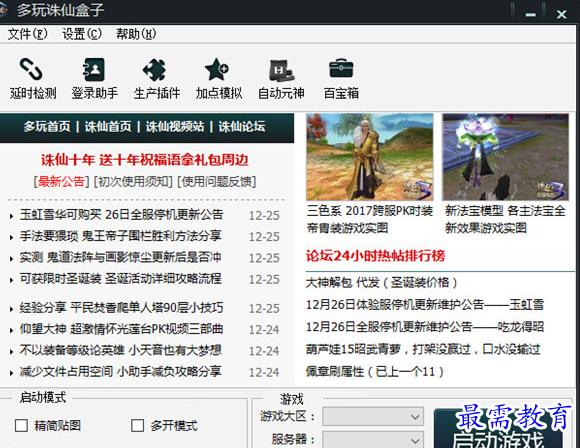Screen dimensions: 580x448
Task: Enable the 多开模式 checkbox
Action: pyautogui.click(x=138, y=425)
